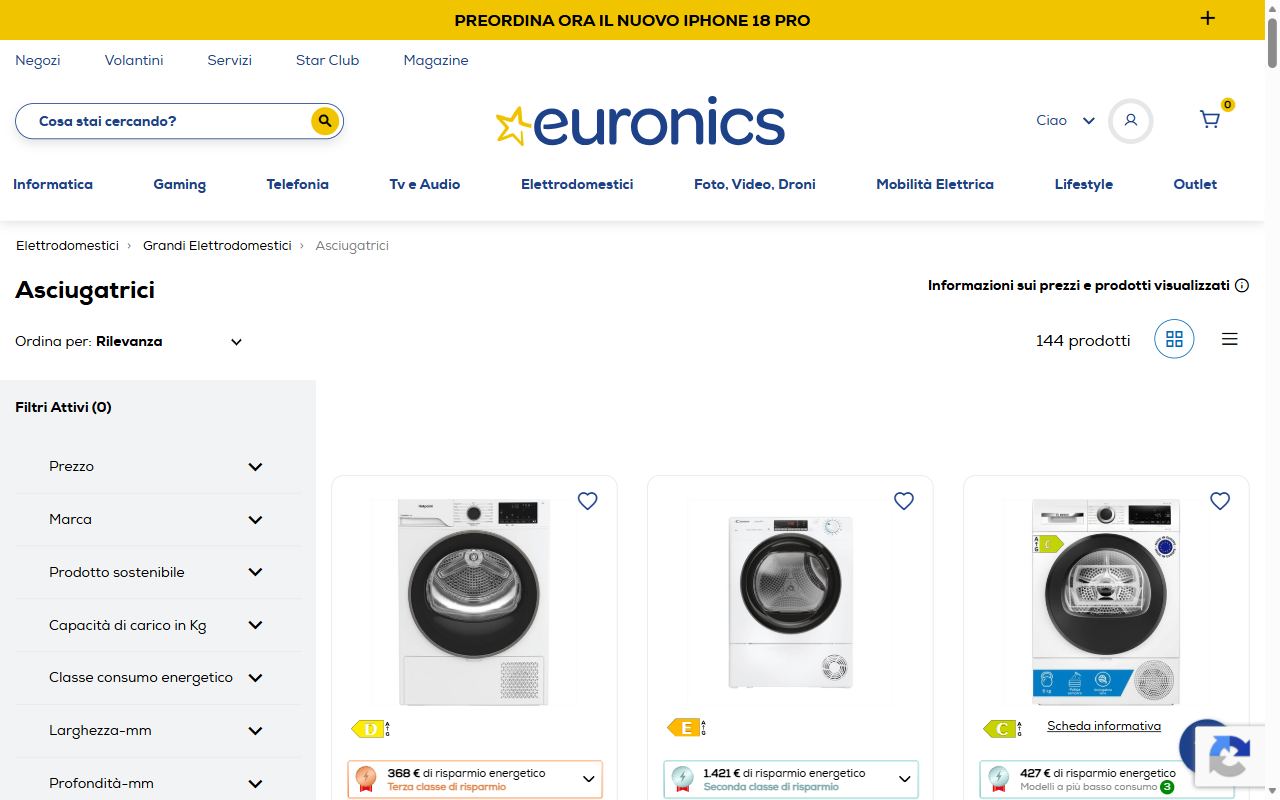Click the preordina iPhone 18 Pro banner text
The image size is (1280, 800).
(632, 20)
